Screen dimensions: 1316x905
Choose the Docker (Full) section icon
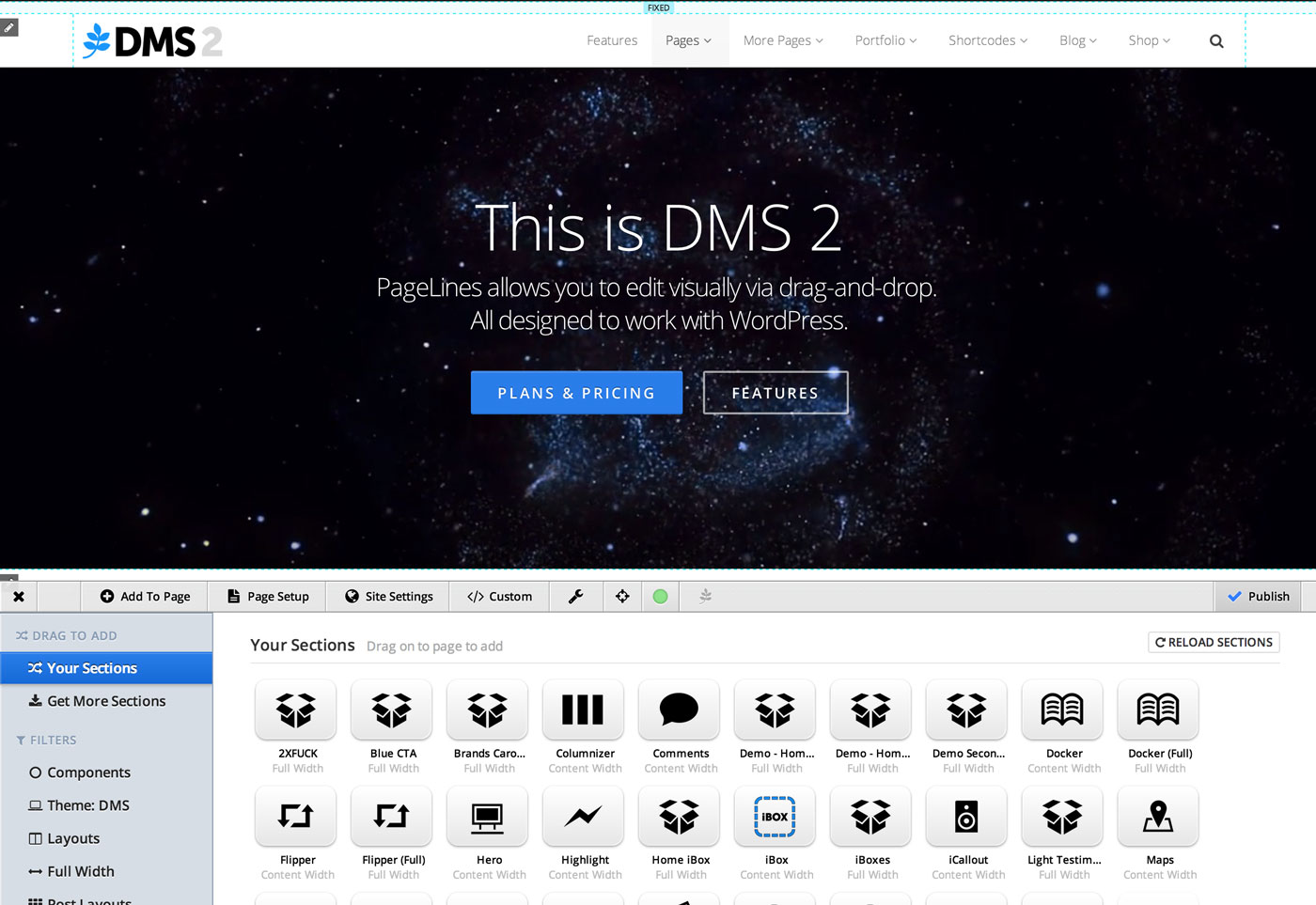click(1159, 710)
